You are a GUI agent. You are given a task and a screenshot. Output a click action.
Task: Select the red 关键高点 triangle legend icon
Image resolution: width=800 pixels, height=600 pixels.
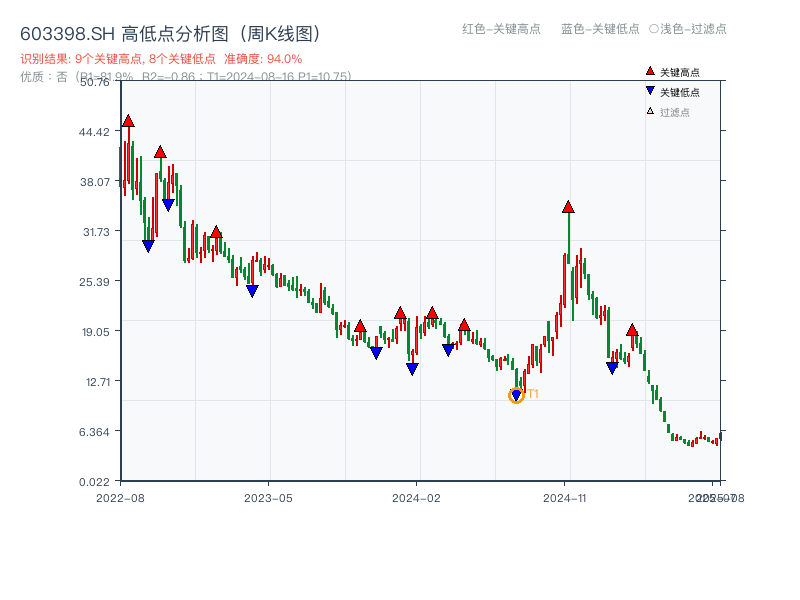click(649, 72)
